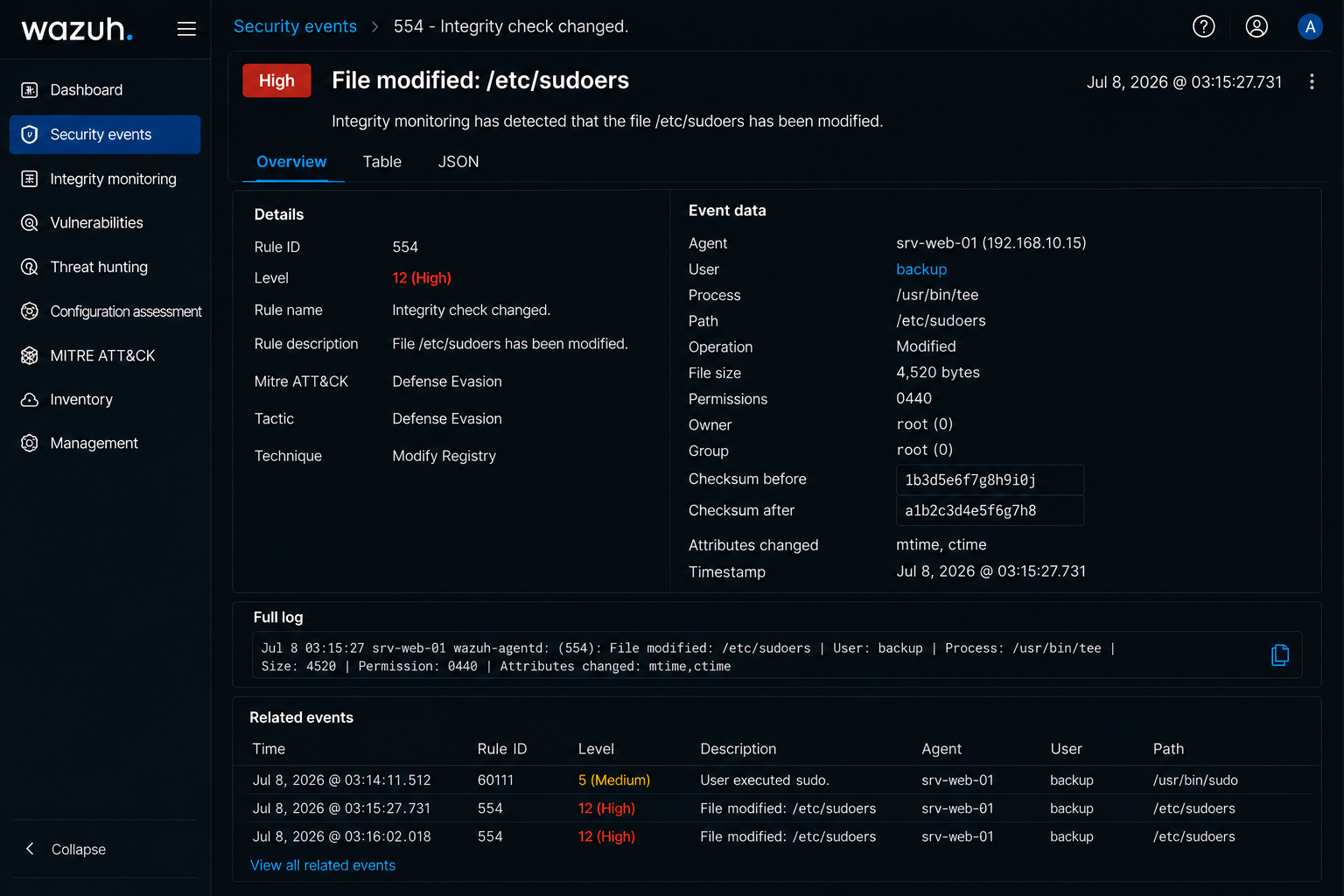Image resolution: width=1344 pixels, height=896 pixels.
Task: Select the Checksum before value field
Action: coord(990,479)
